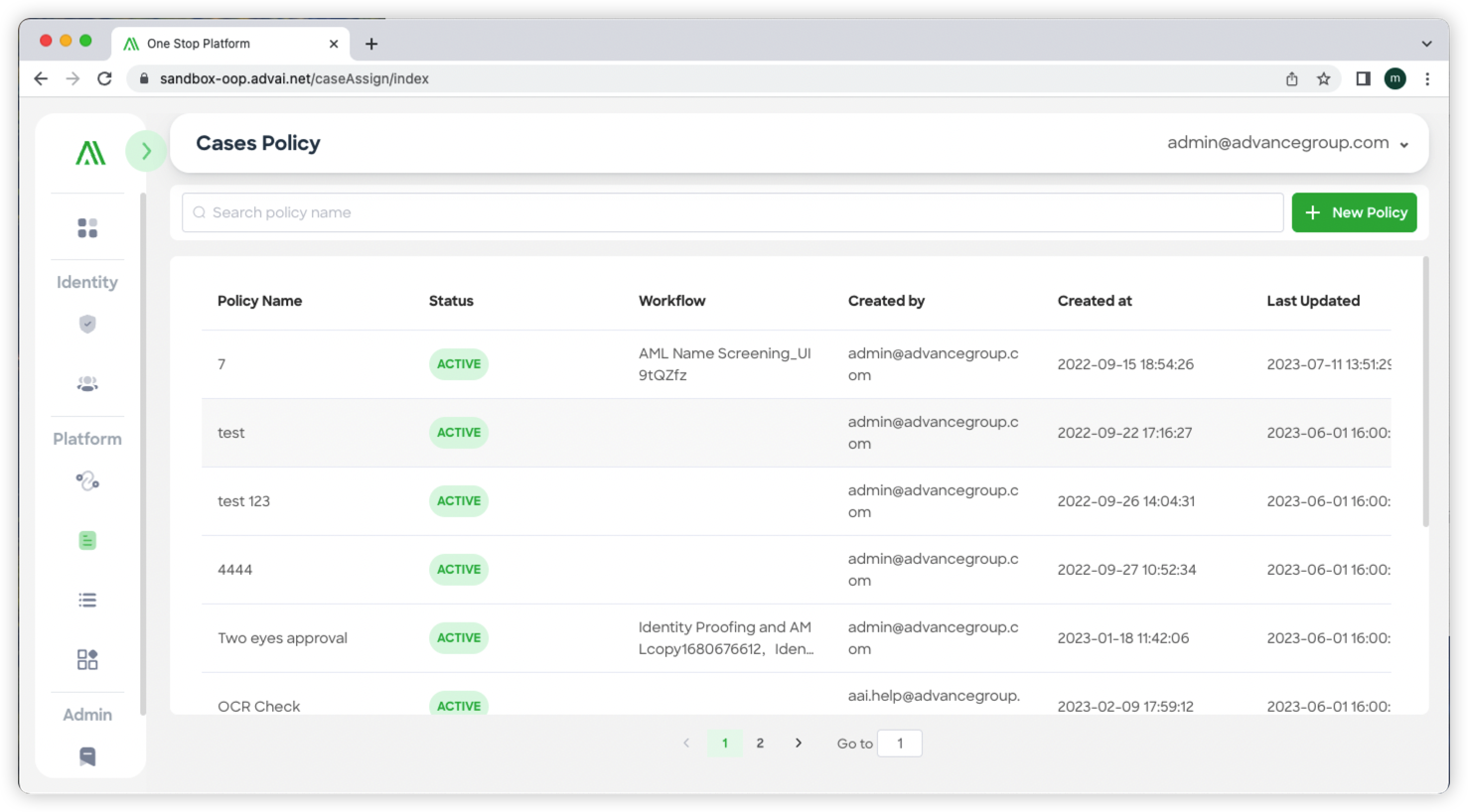Open the Chrome profile avatar 'm'
Image resolution: width=1468 pixels, height=812 pixels.
(1395, 78)
